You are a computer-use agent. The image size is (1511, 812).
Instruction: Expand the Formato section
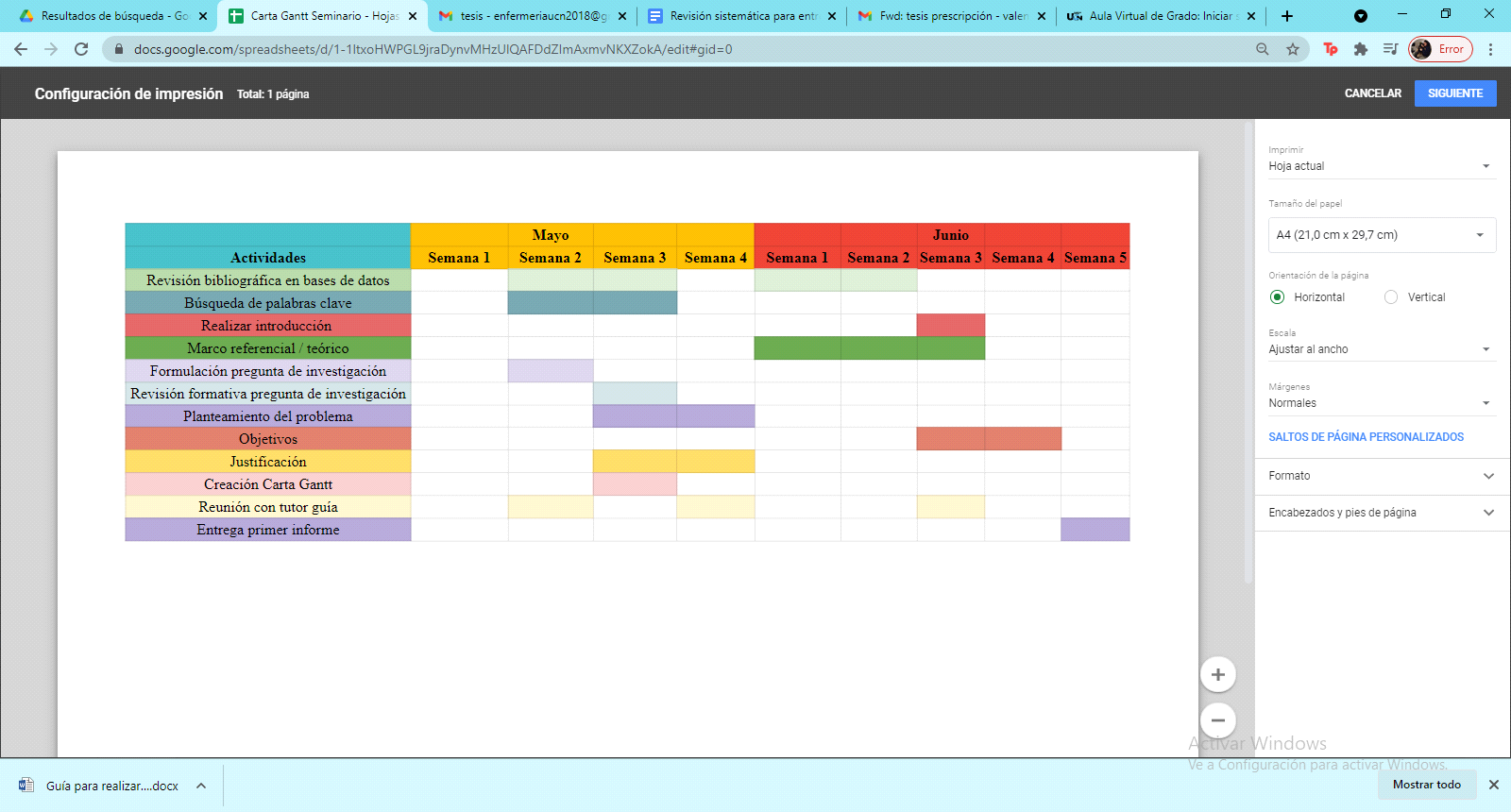pyautogui.click(x=1381, y=476)
